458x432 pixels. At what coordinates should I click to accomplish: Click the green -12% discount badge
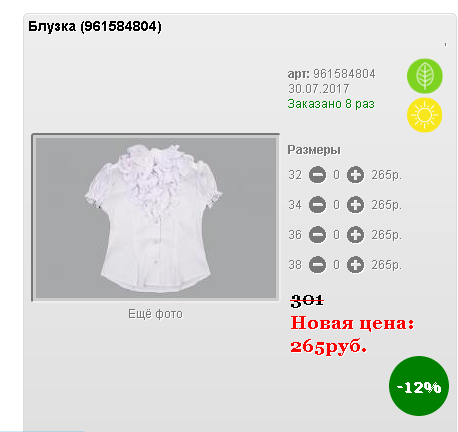coord(419,386)
